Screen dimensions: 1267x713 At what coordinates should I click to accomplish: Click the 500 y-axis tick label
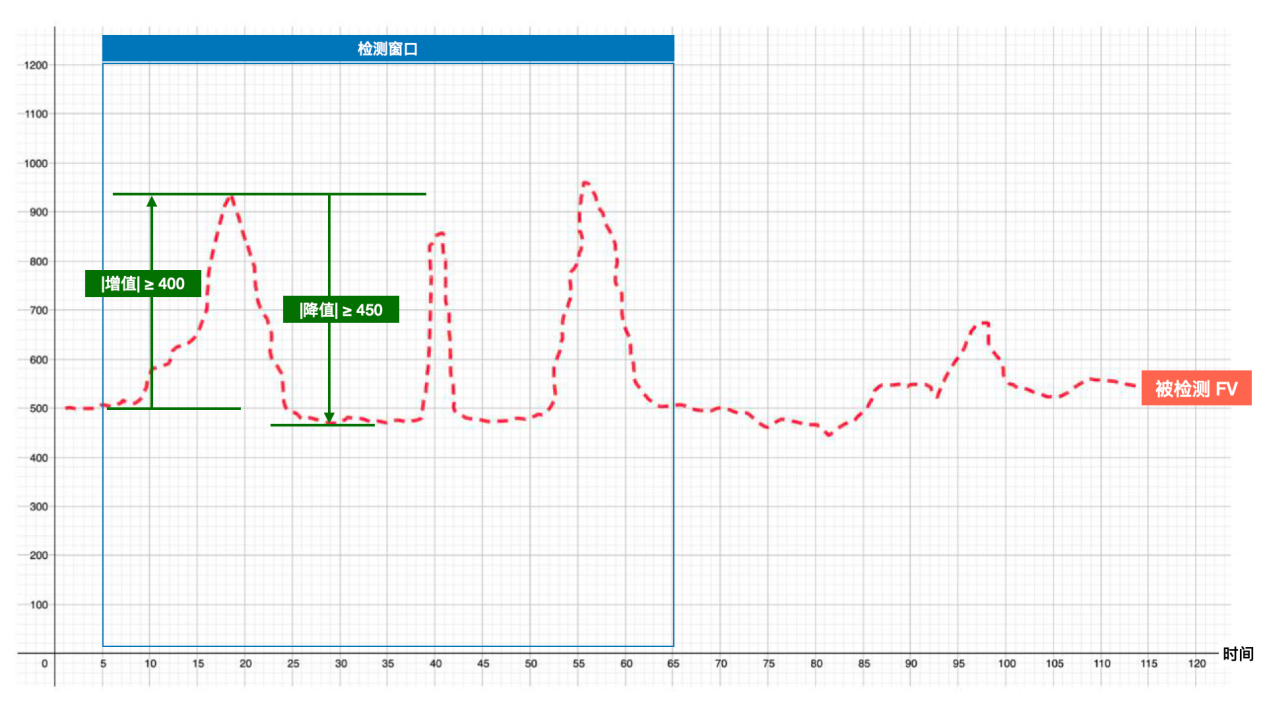click(37, 409)
